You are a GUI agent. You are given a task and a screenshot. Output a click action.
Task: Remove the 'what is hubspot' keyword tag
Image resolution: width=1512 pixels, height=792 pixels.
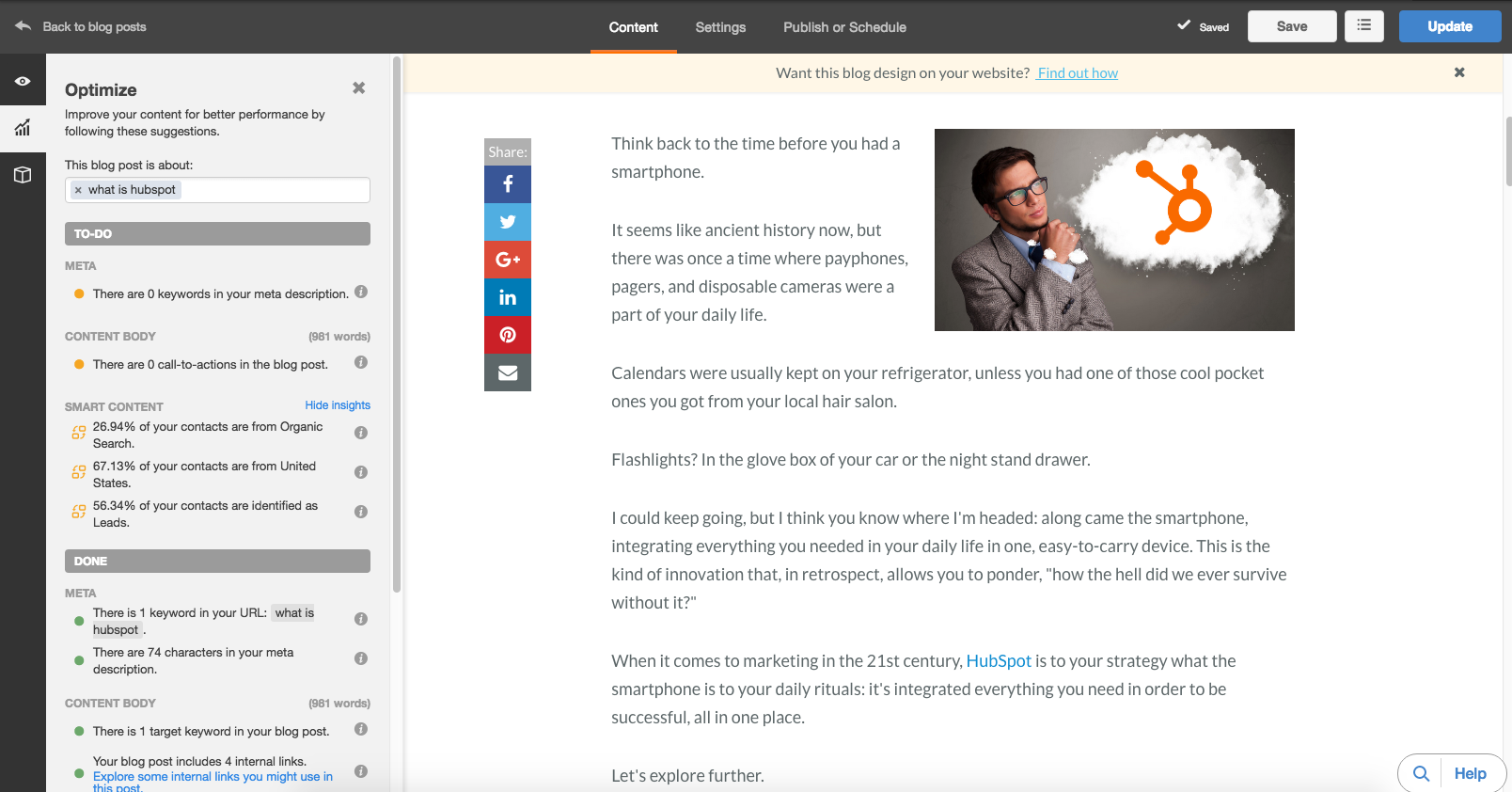[78, 190]
